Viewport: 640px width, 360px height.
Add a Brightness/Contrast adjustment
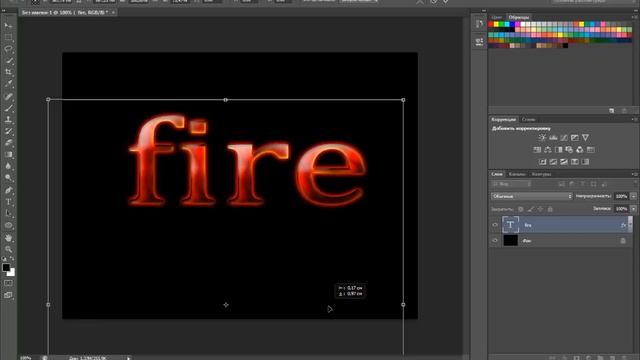(x=542, y=138)
